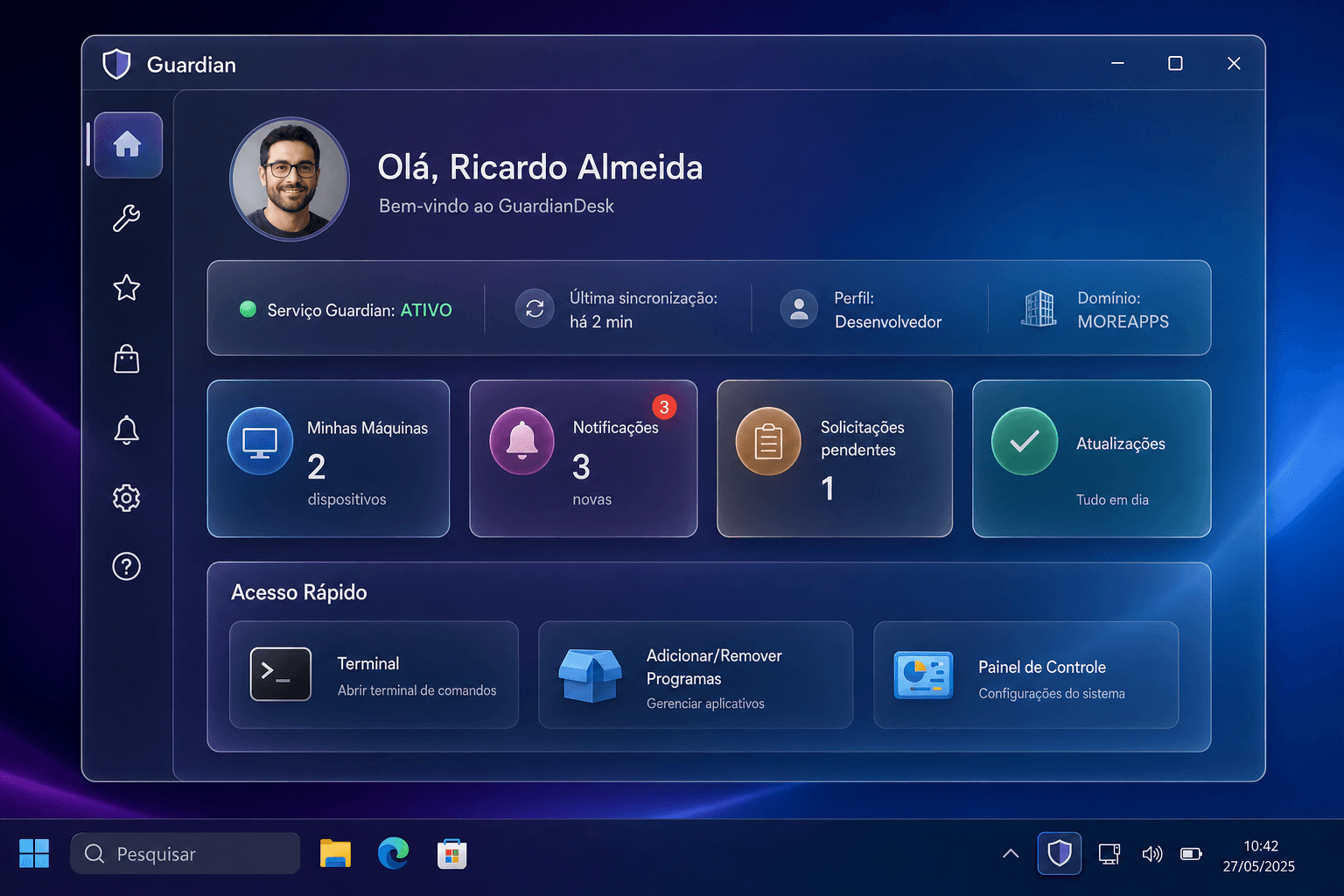The image size is (1344, 896).
Task: Click Ricardo Almeida's profile photo
Action: pos(290,179)
